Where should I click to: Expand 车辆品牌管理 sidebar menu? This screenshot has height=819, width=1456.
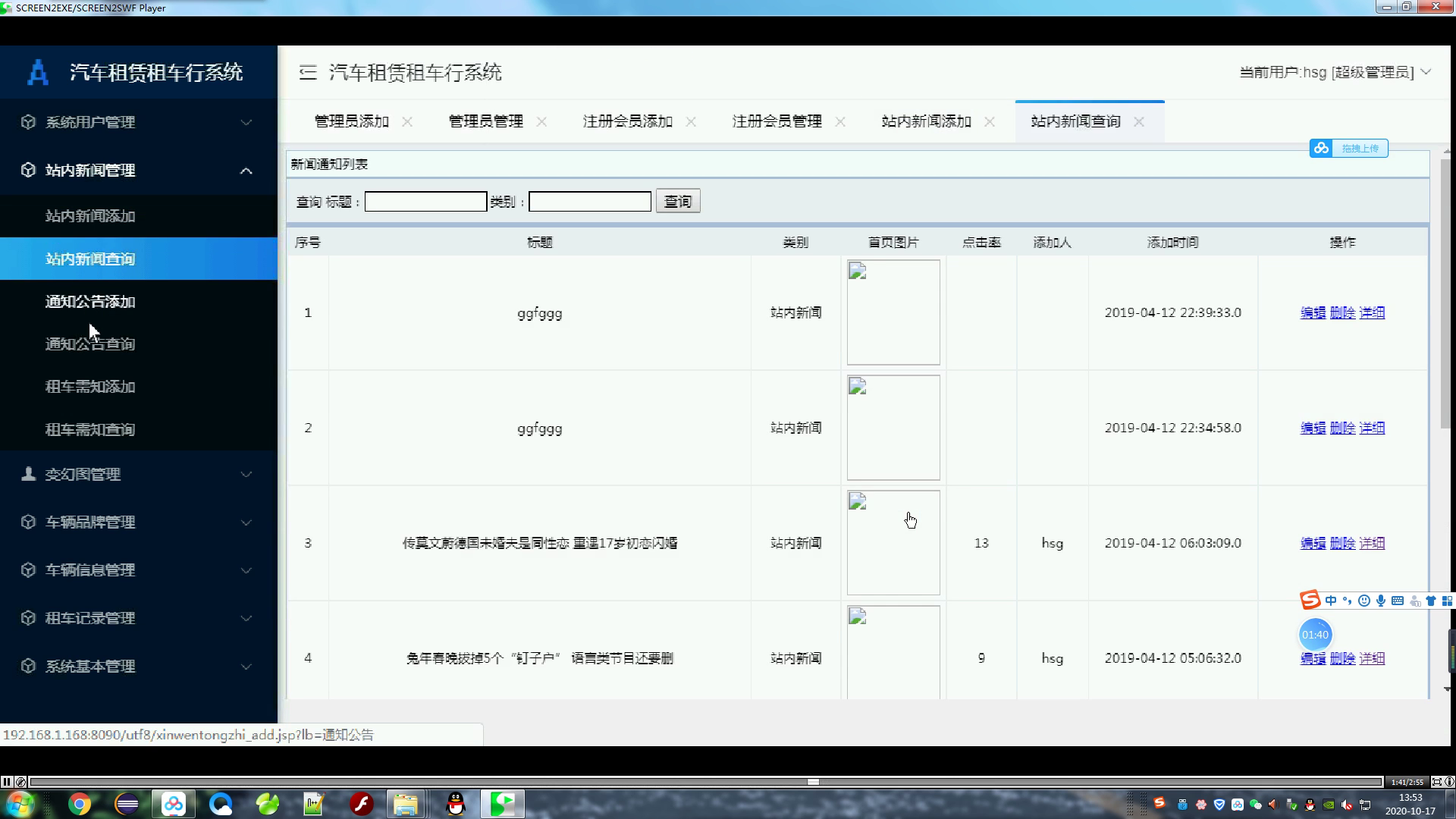click(x=139, y=522)
